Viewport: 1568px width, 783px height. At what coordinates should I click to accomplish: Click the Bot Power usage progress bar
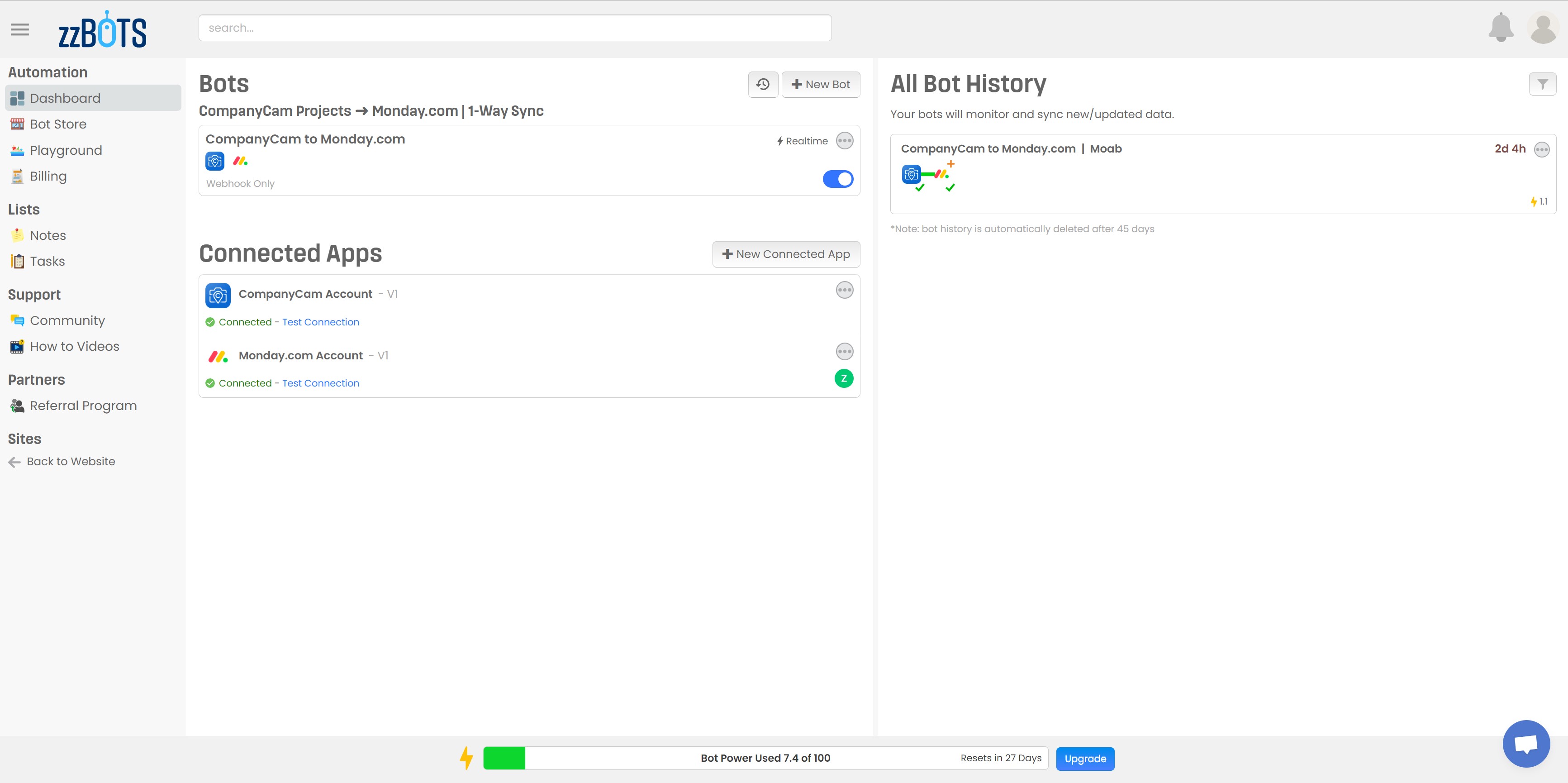765,758
